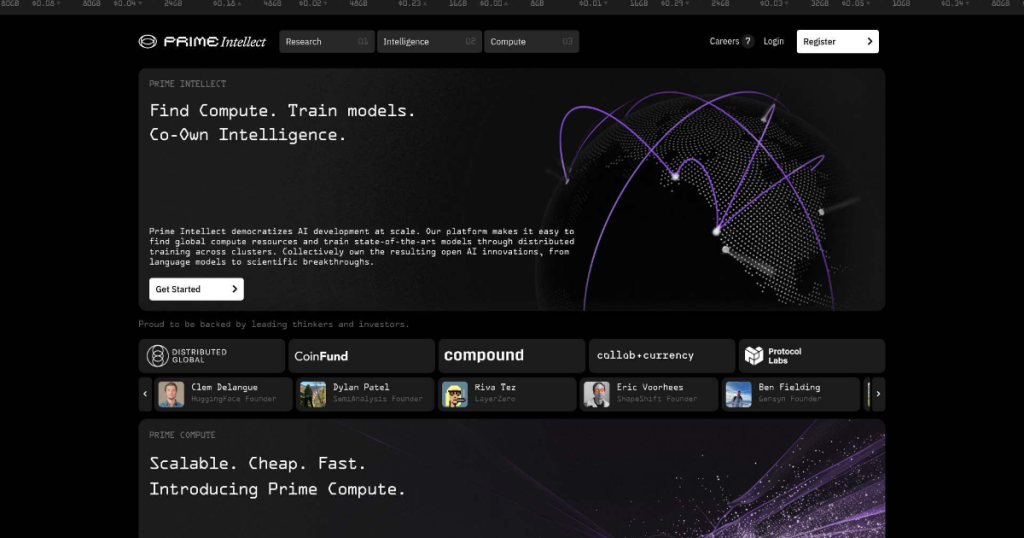This screenshot has width=1024, height=538.
Task: Click Clem Delangue's avatar photo
Action: [171, 394]
